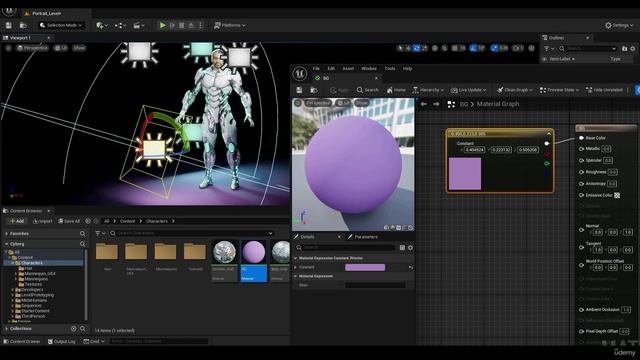640x360 pixels.
Task: Open the Show menu in the main viewport
Action: click(79, 48)
